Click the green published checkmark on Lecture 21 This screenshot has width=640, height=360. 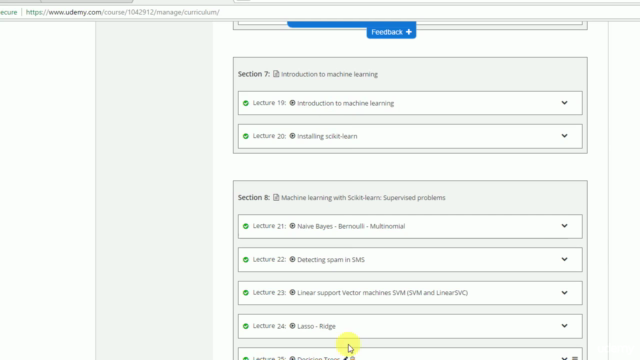246,226
